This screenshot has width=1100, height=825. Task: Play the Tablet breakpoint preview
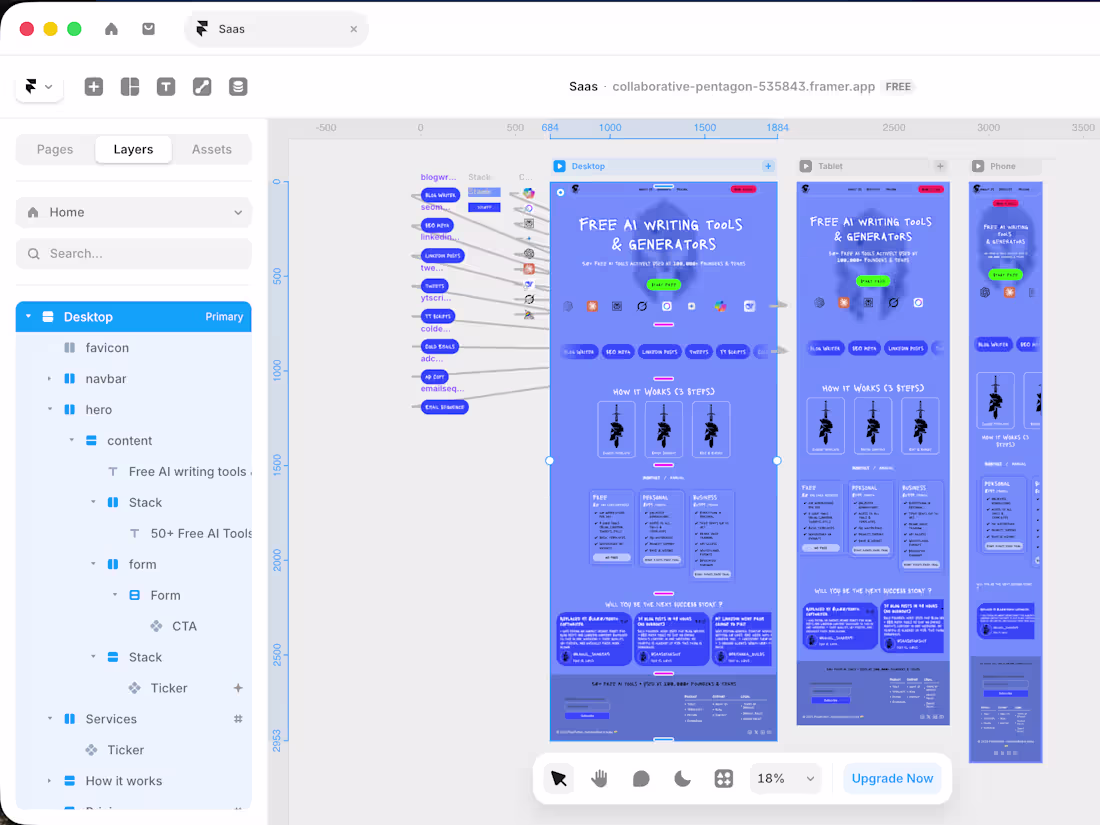[806, 166]
